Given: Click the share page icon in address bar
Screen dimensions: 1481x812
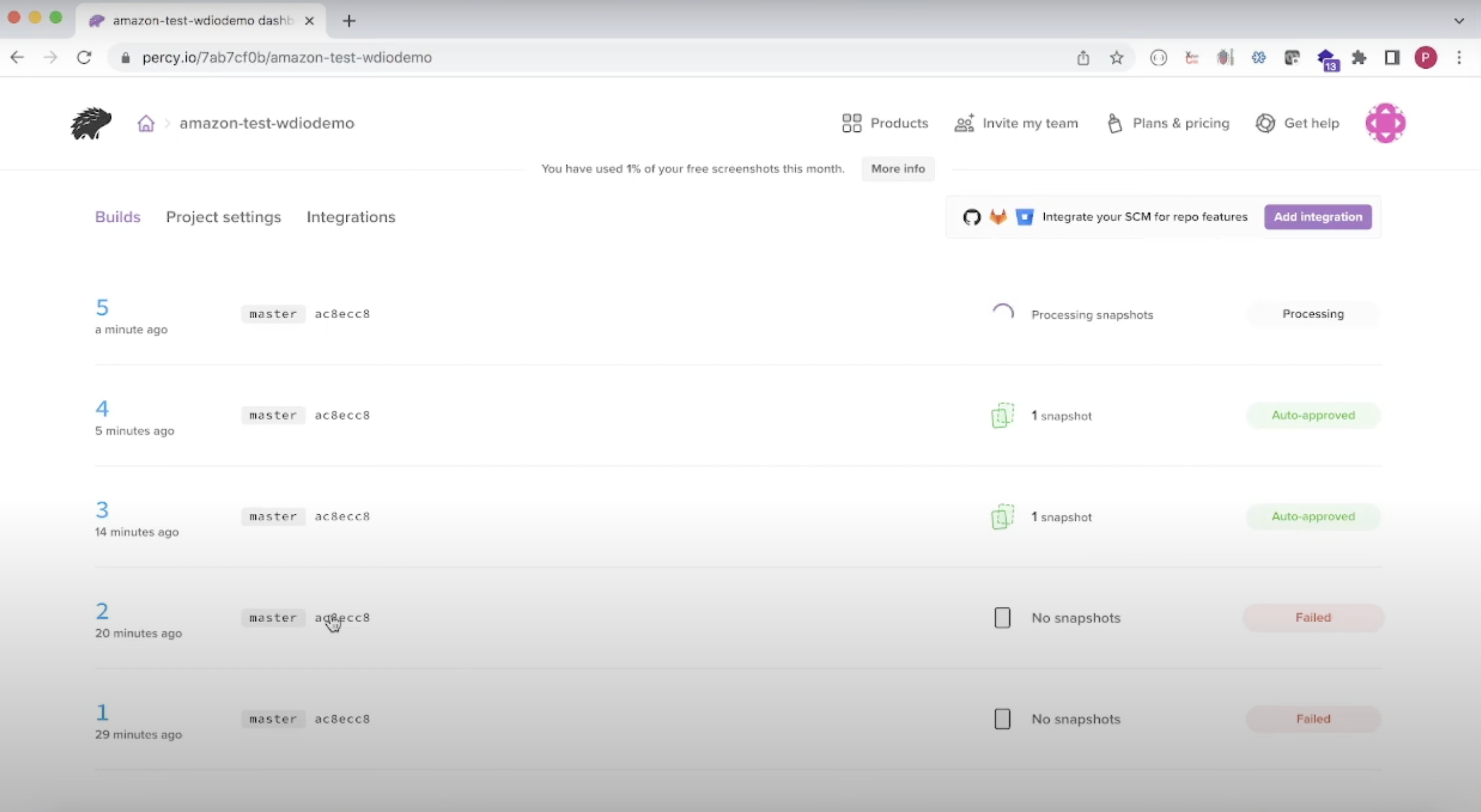Looking at the screenshot, I should [x=1083, y=57].
